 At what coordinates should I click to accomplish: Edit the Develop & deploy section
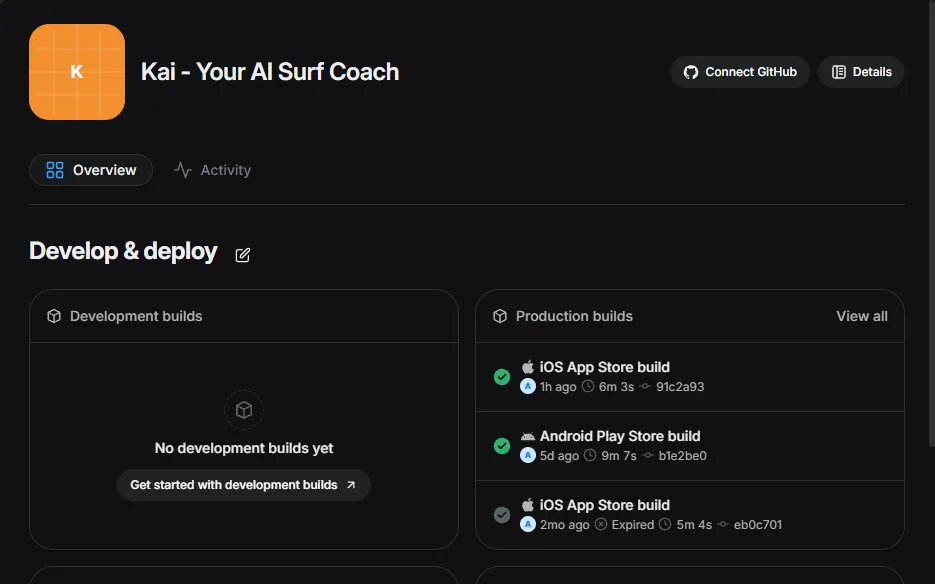243,255
